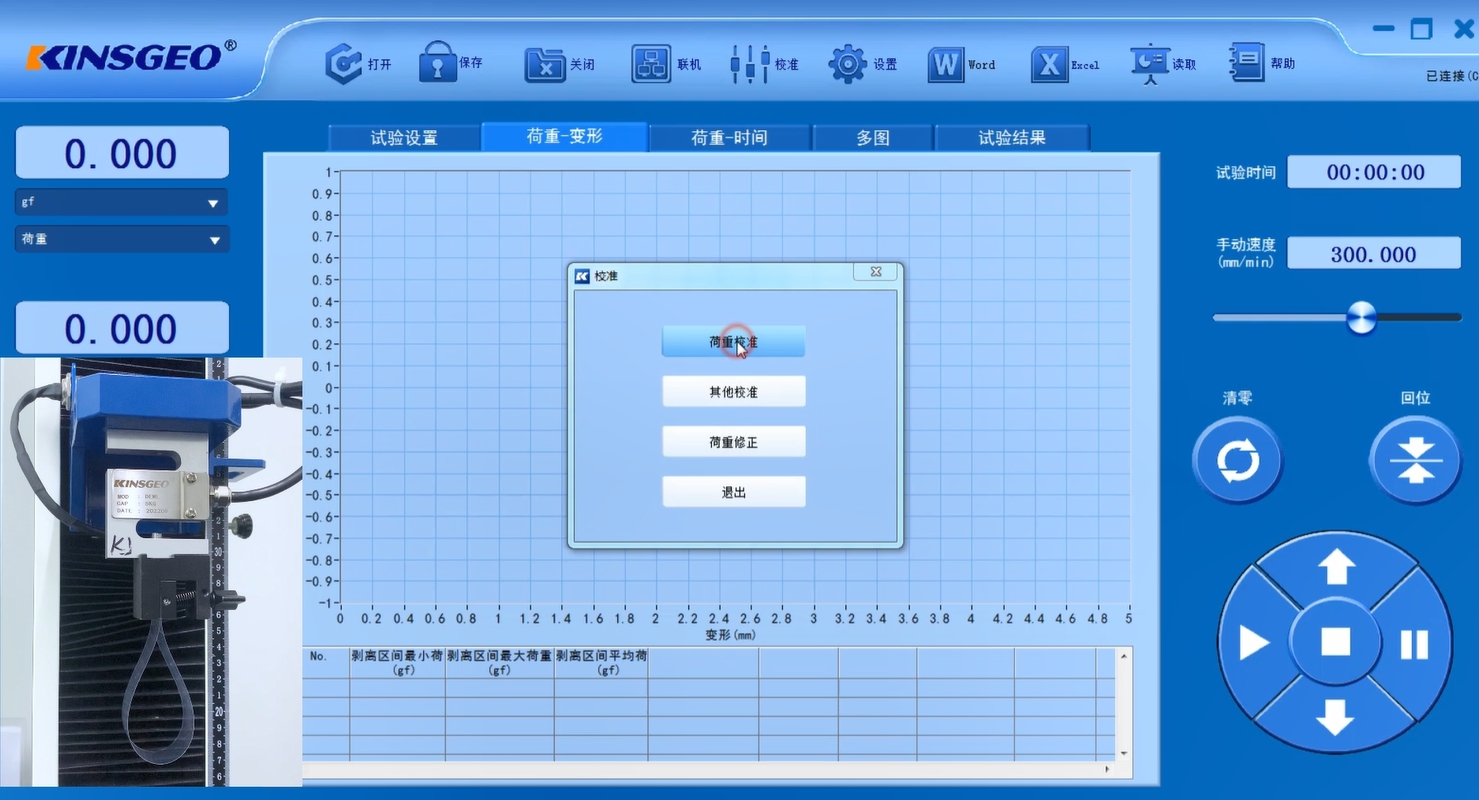
Task: Open help with the 帮助 icon
Action: [1247, 63]
